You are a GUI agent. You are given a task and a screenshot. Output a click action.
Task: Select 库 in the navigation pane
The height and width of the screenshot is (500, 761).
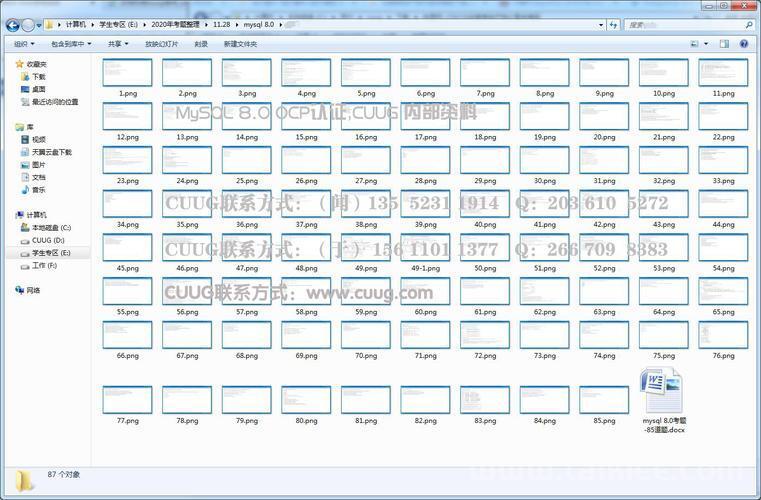(x=24, y=127)
